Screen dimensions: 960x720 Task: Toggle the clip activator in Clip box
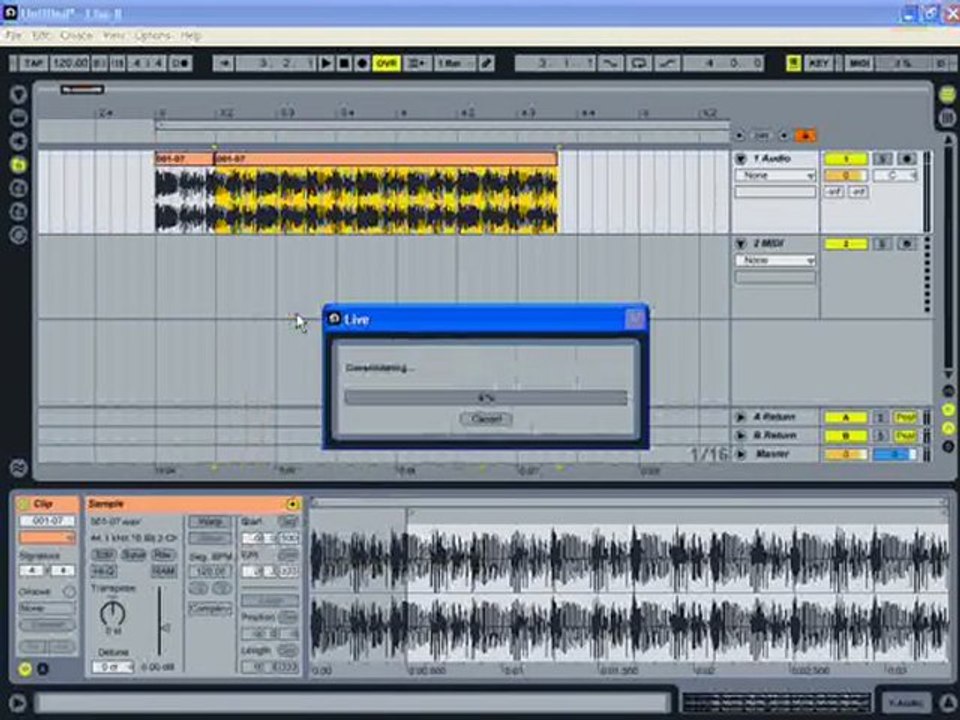24,504
